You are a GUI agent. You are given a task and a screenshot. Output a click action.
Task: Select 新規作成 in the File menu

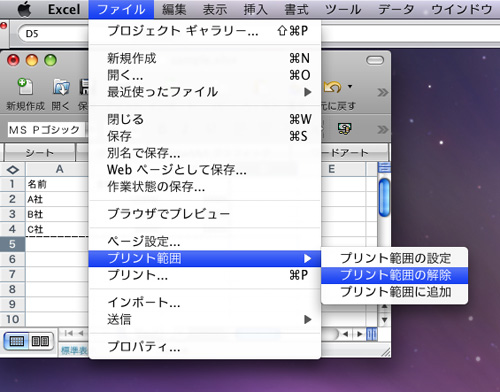tap(205, 58)
